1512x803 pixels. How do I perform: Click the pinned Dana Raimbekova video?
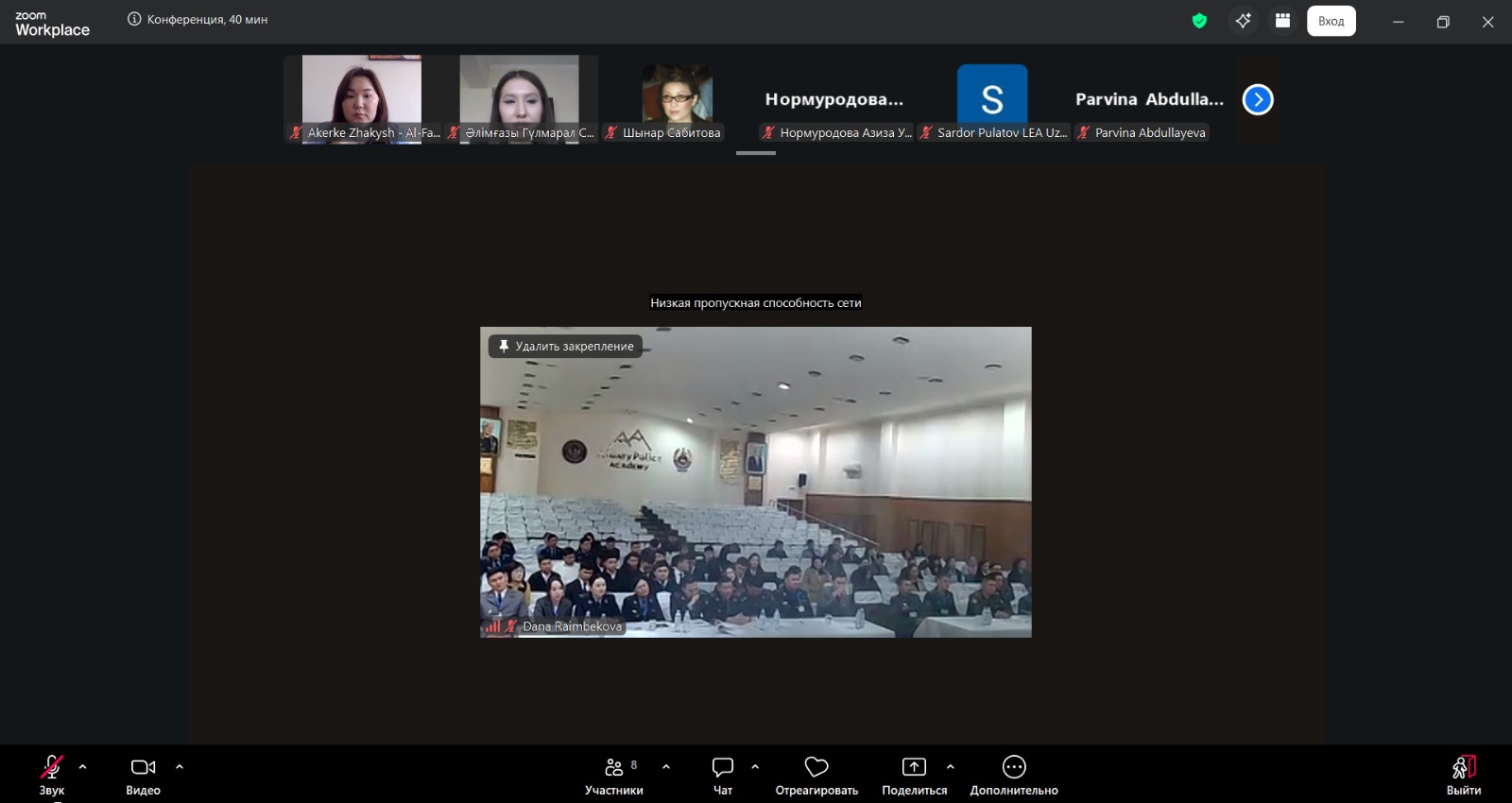click(x=756, y=482)
